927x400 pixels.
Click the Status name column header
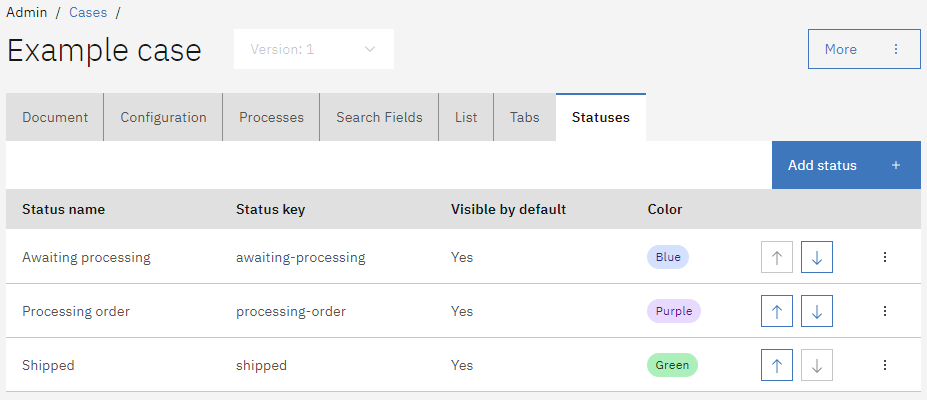(63, 209)
